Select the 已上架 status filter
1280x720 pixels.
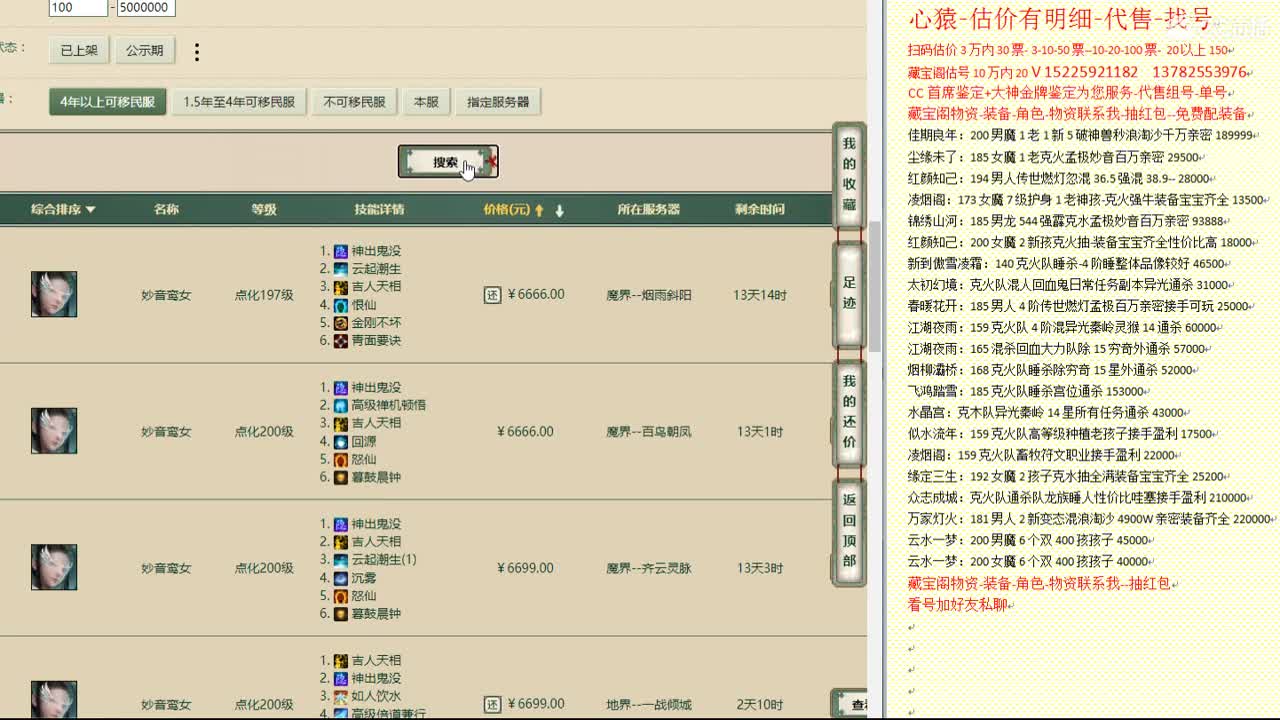click(x=79, y=50)
